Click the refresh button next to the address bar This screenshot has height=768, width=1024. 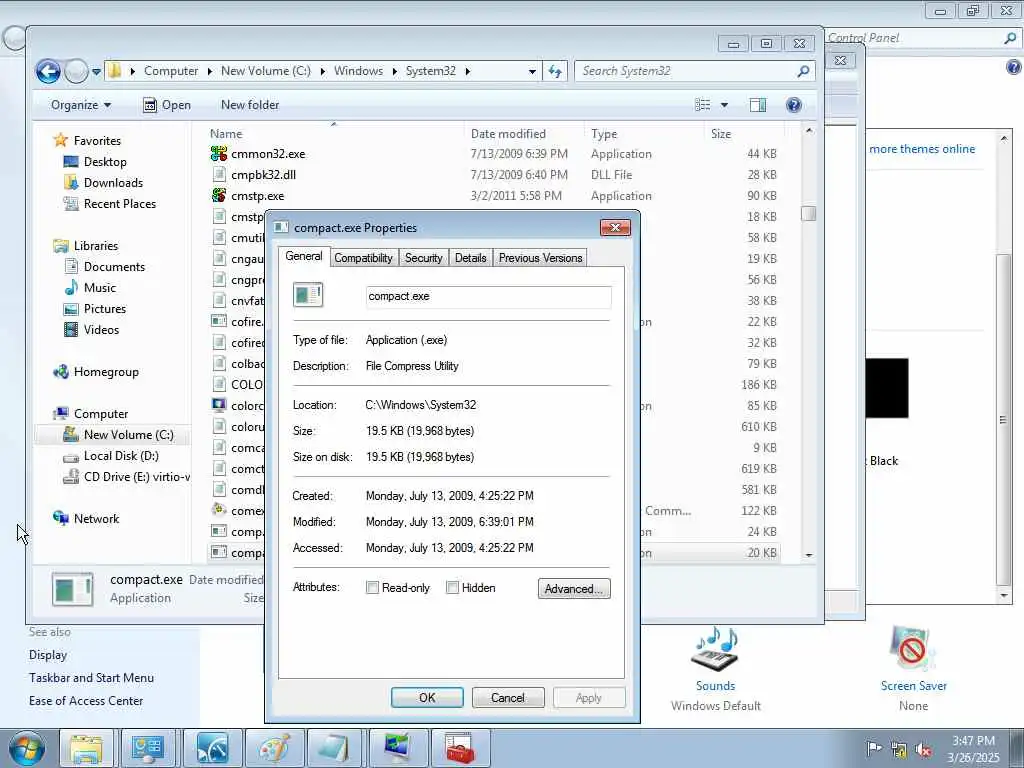tap(555, 71)
